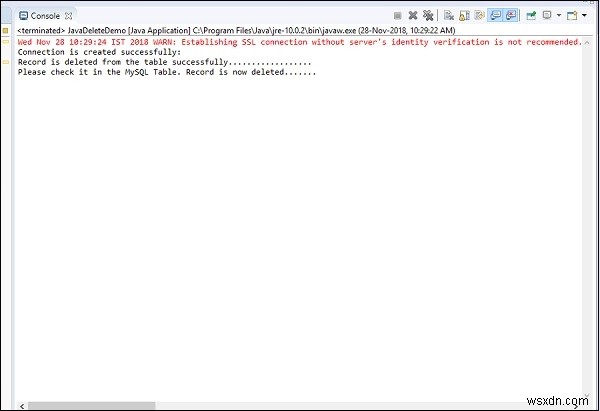Toggle show console on standard output change
This screenshot has width=600, height=411.
click(495, 15)
